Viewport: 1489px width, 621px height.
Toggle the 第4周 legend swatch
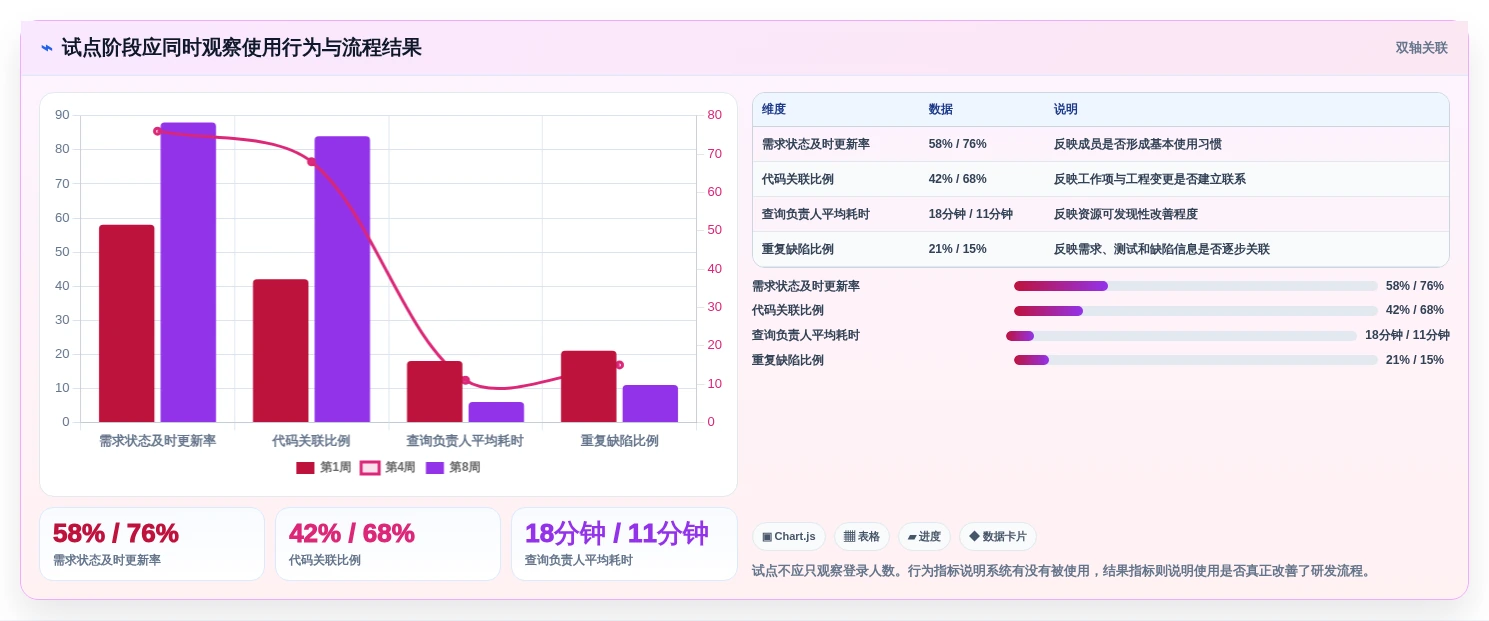pos(370,467)
